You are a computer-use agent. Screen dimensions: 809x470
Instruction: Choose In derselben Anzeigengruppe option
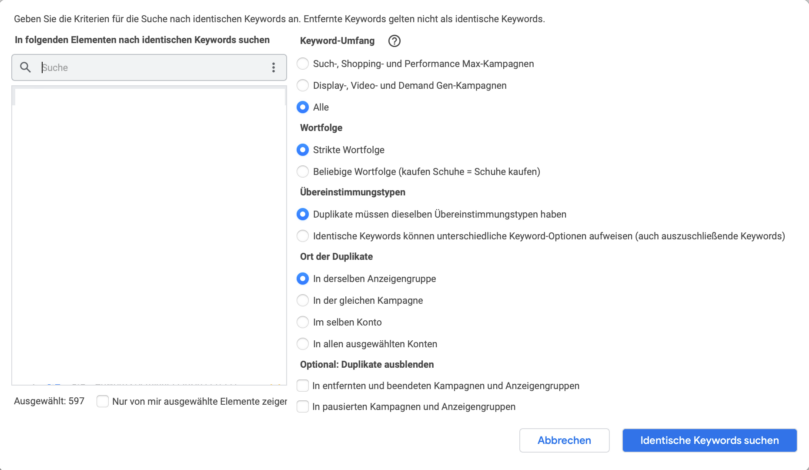303,279
